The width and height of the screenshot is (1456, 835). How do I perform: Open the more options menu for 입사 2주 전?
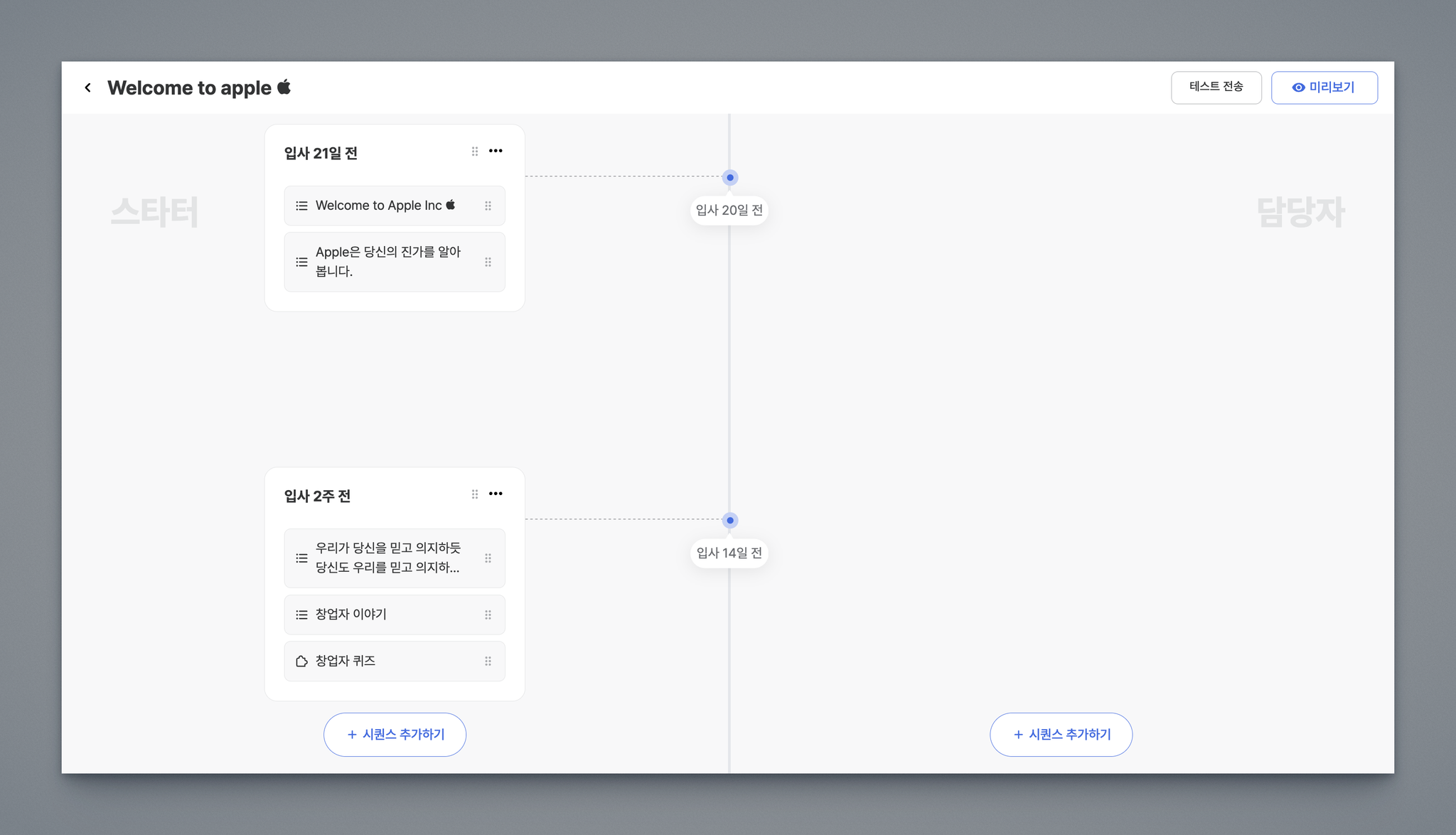pos(496,494)
